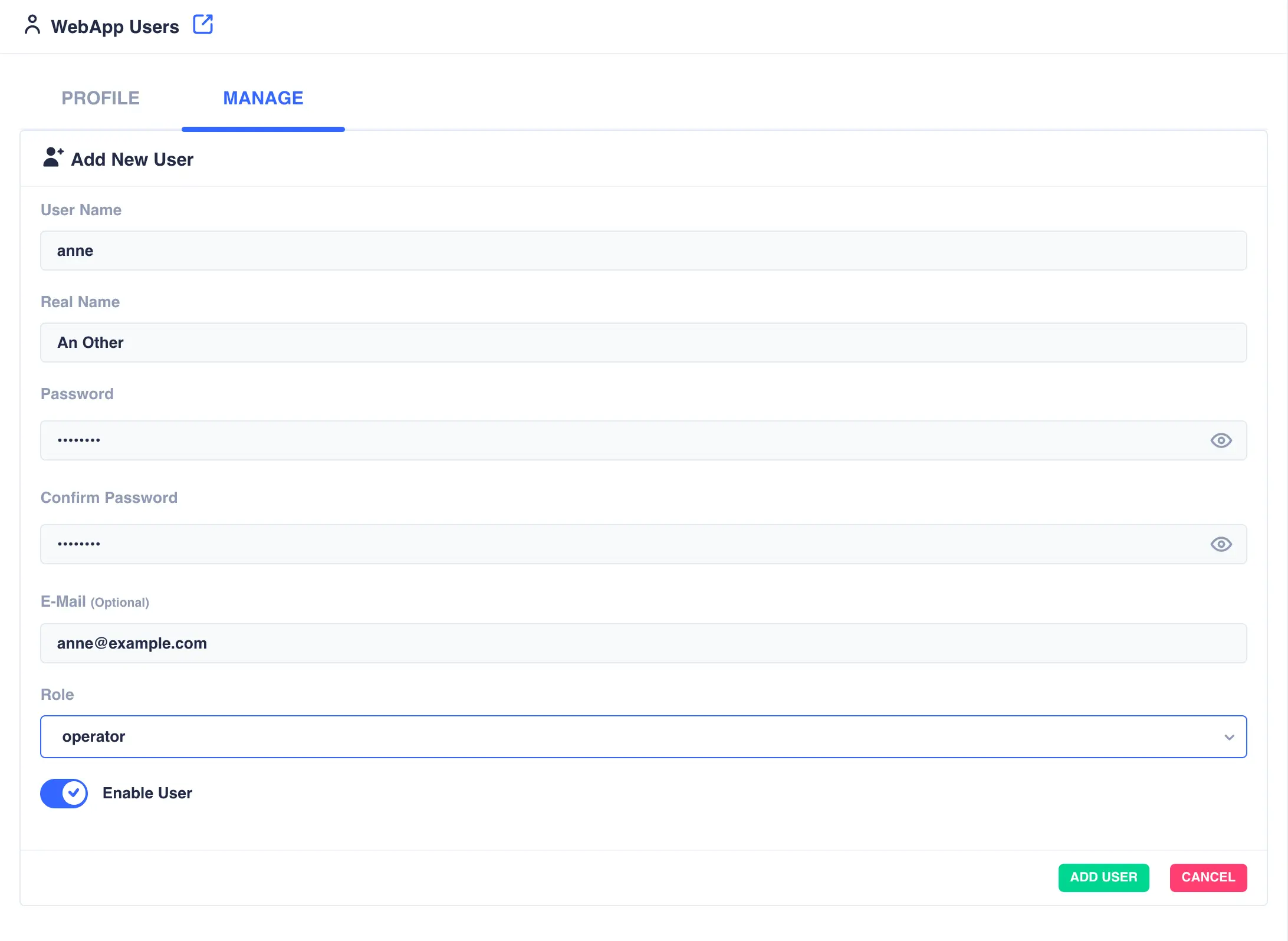Open the Role dropdown showing operator

pyautogui.click(x=643, y=736)
